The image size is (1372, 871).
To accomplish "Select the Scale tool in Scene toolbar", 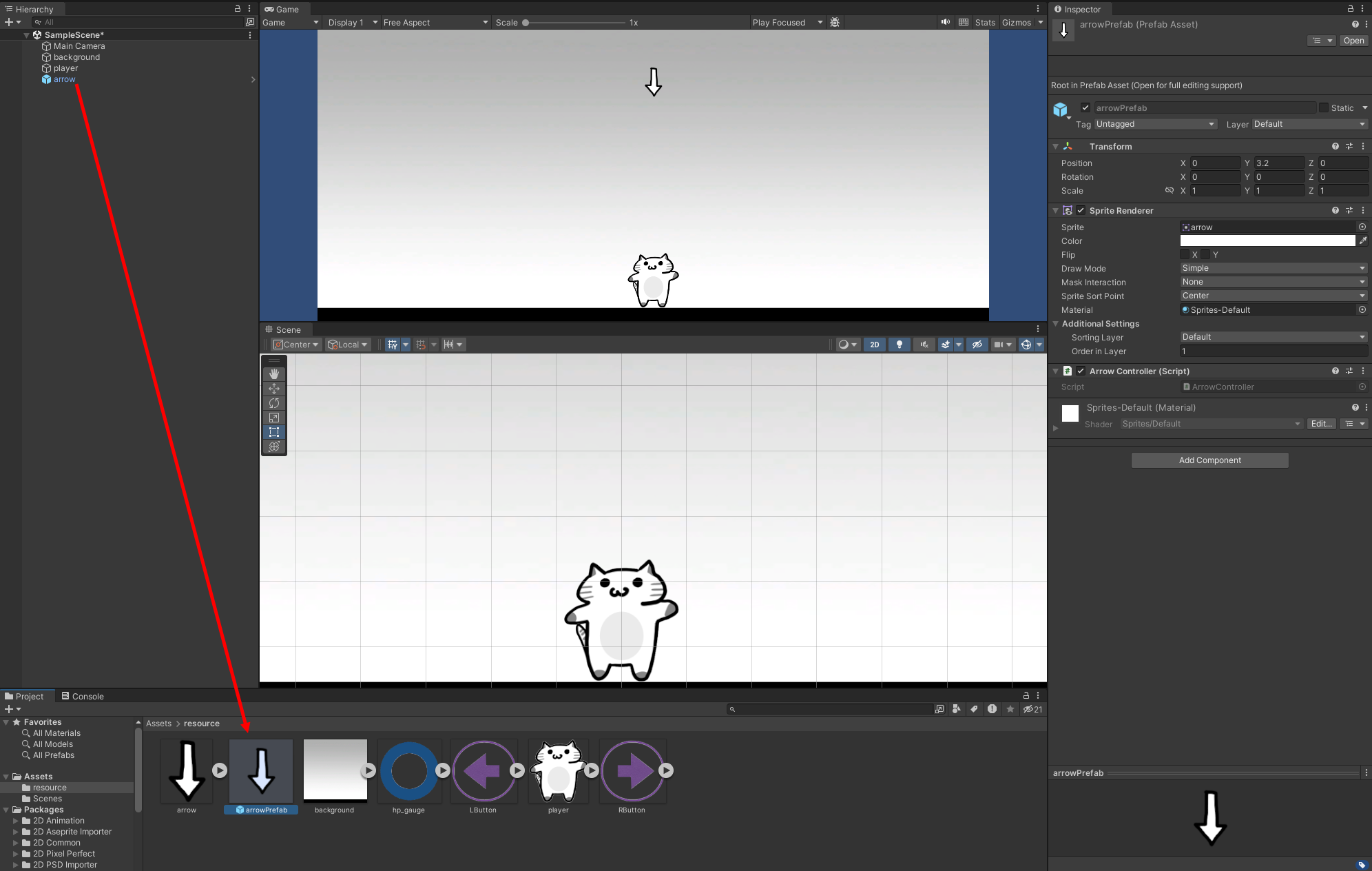I will 274,418.
